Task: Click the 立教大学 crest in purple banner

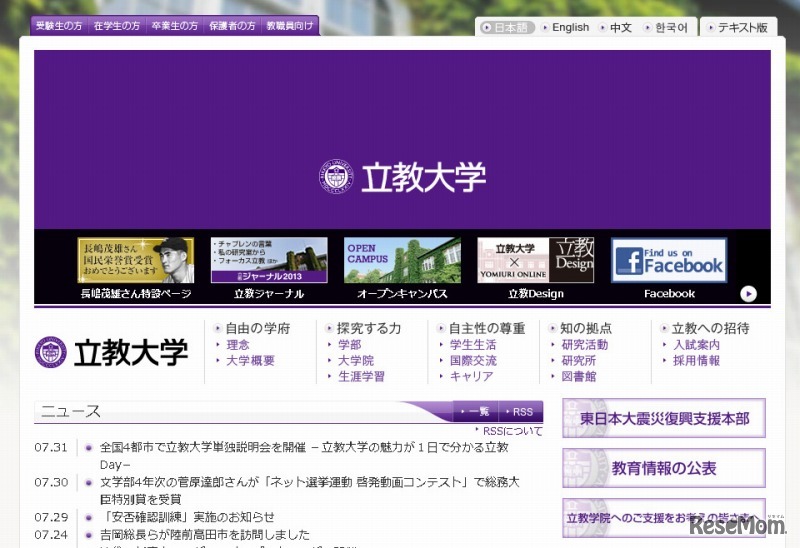Action: [336, 177]
